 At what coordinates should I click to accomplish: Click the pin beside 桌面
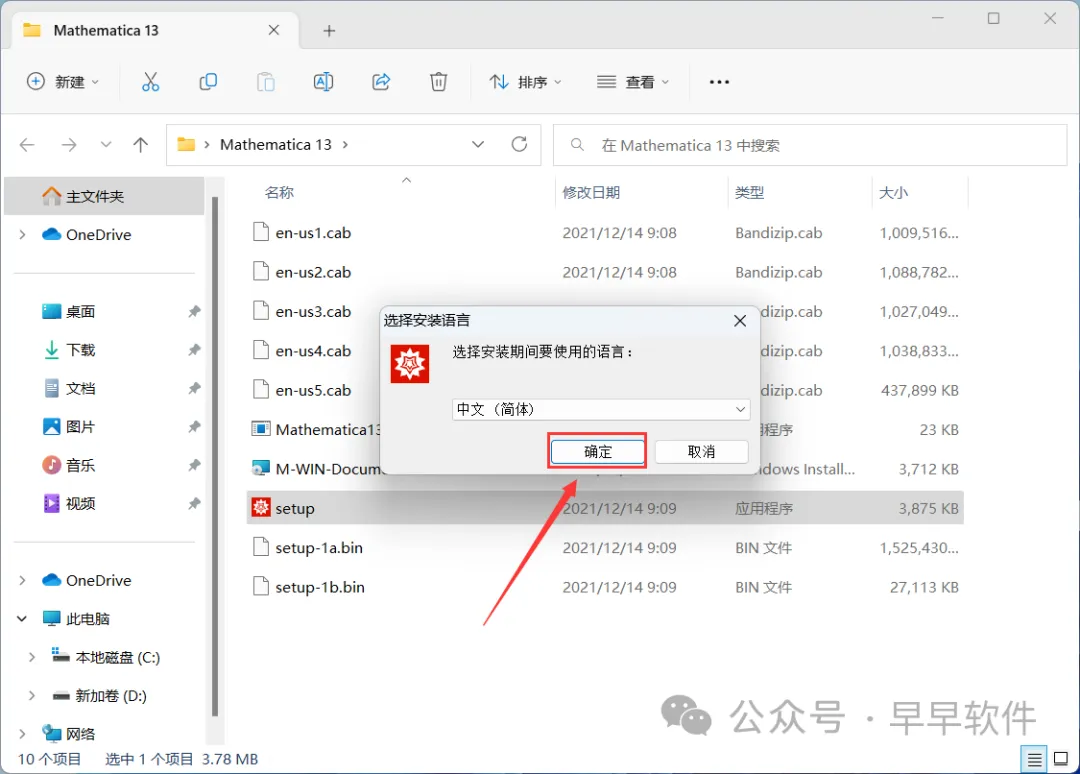(194, 311)
